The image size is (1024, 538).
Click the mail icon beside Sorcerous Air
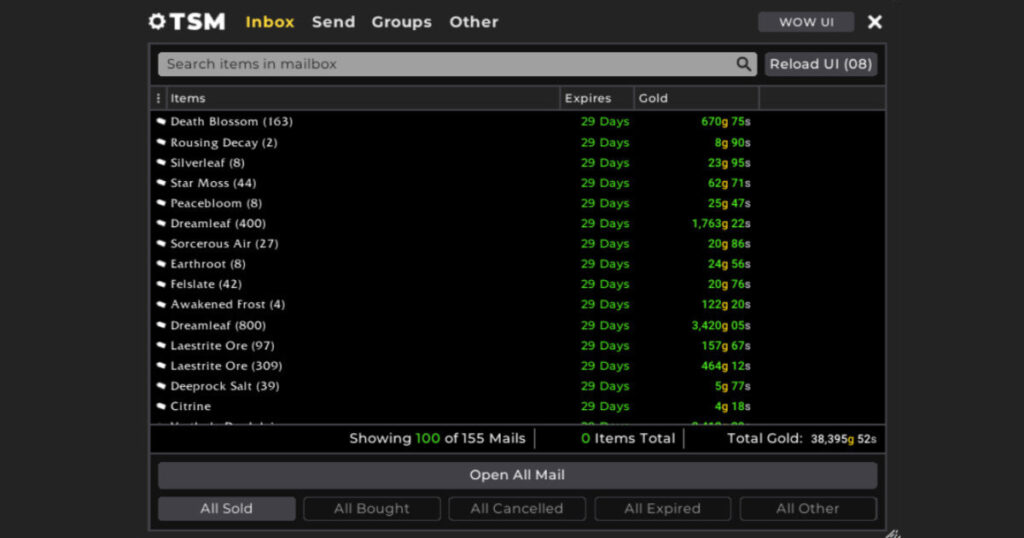[161, 244]
